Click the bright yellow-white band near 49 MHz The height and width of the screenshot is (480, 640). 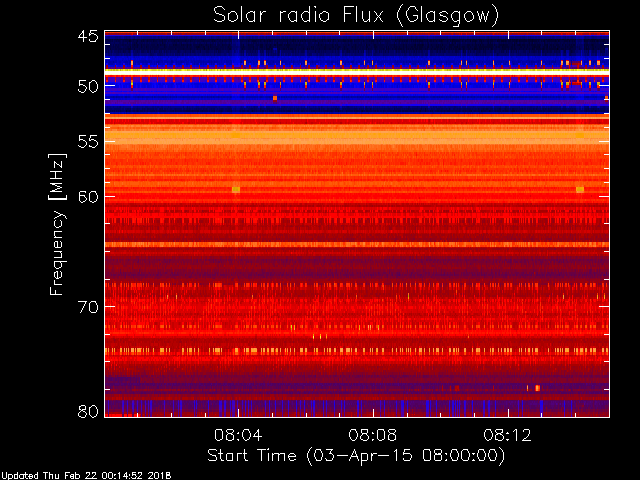coord(357,71)
